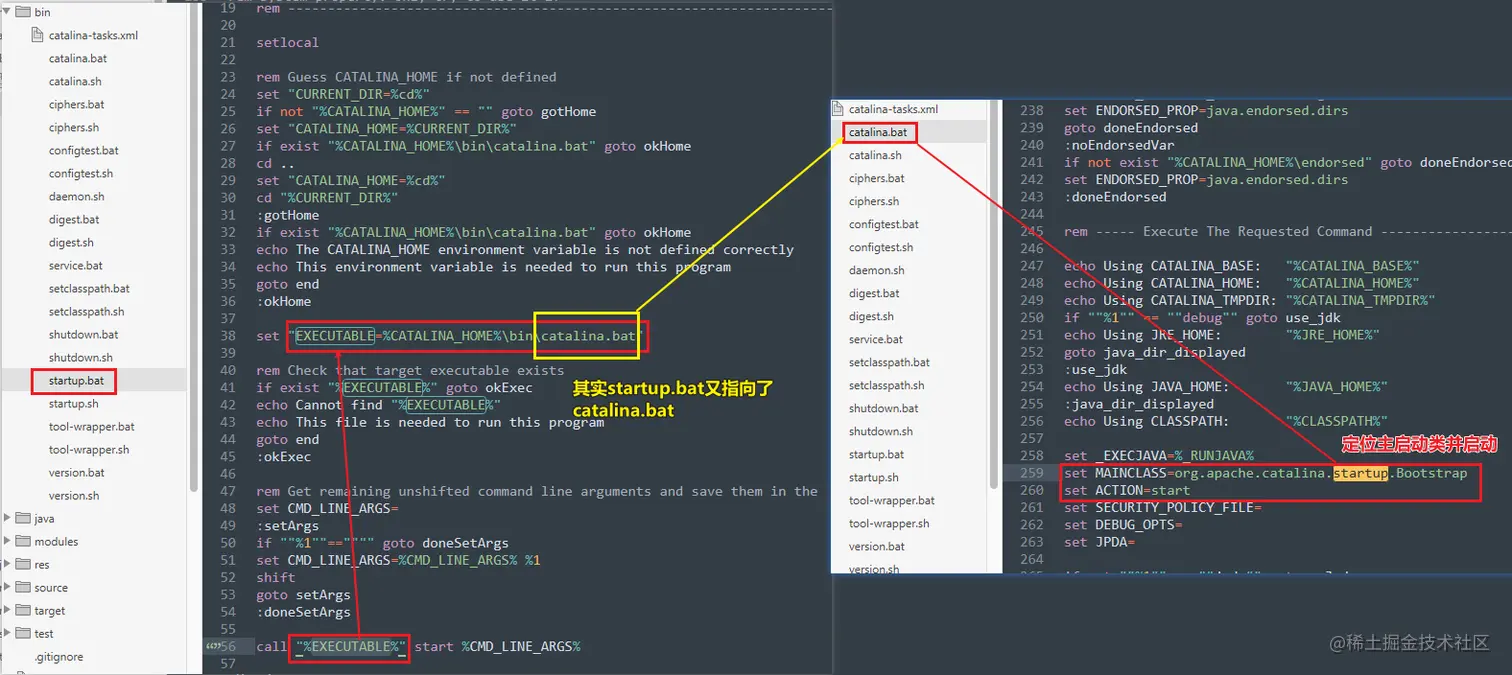The width and height of the screenshot is (1512, 675).
Task: Open digest.bat in the main sidebar
Action: click(x=74, y=220)
